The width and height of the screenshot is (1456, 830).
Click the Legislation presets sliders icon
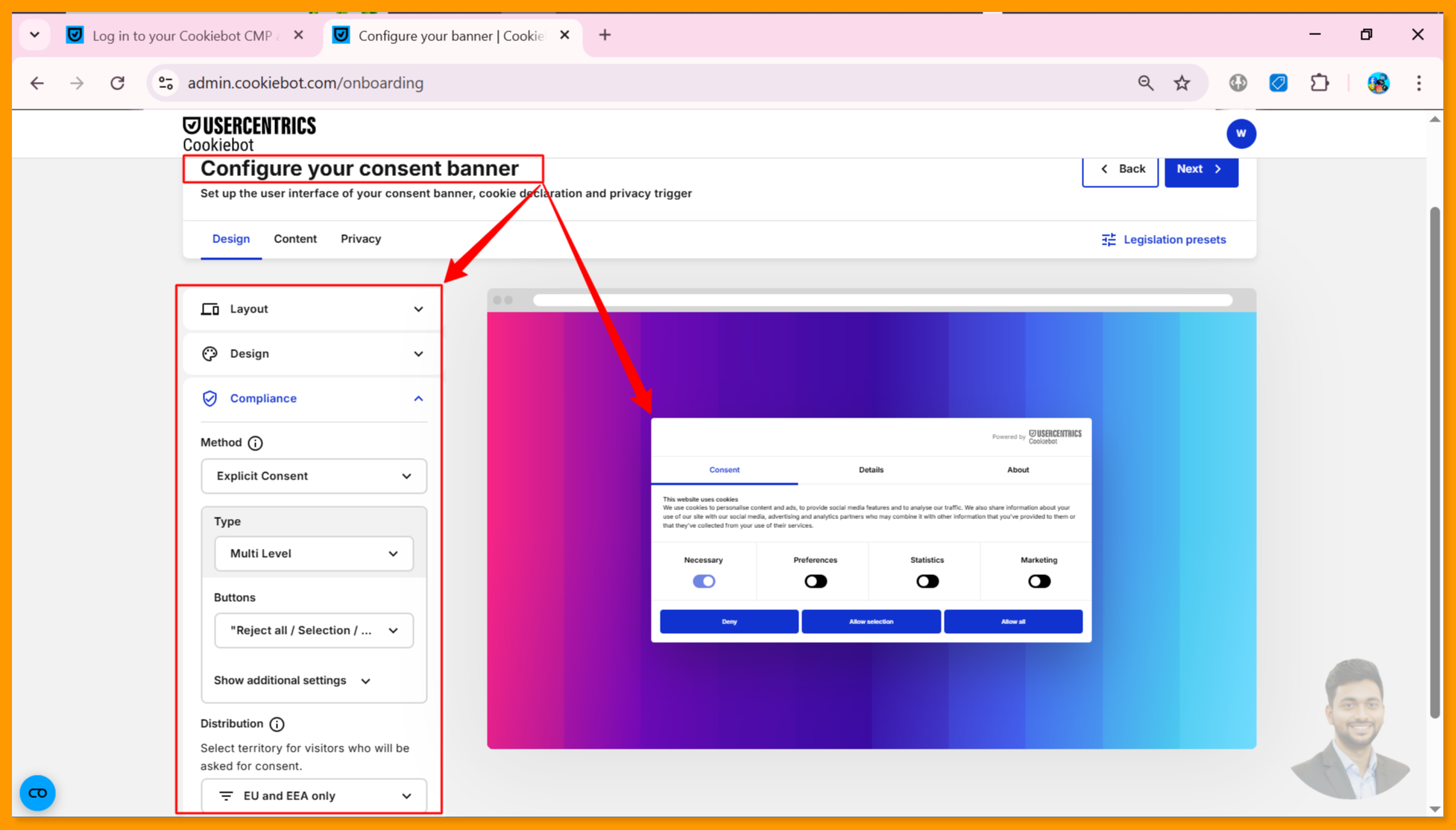[x=1109, y=239]
